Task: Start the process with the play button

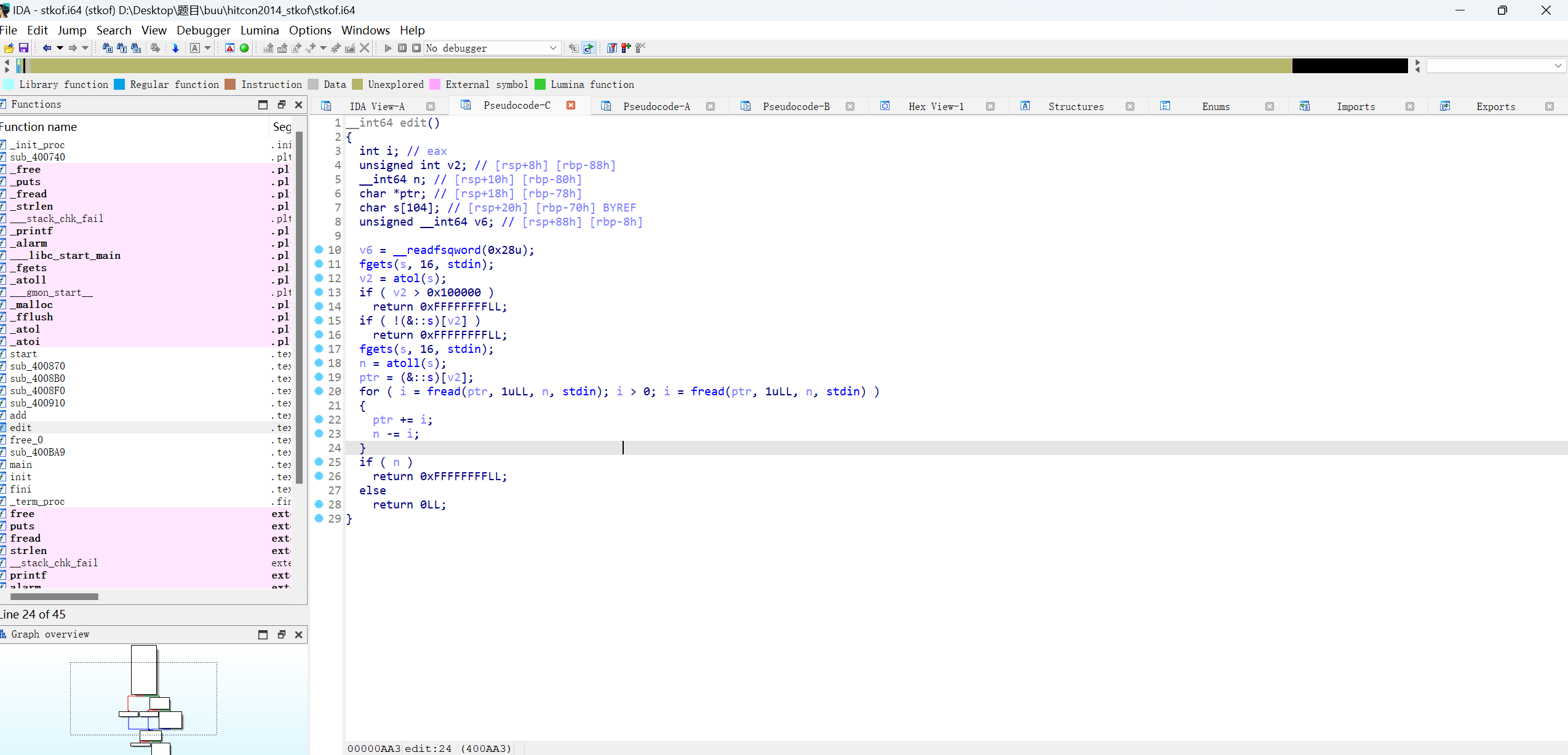Action: tap(388, 48)
